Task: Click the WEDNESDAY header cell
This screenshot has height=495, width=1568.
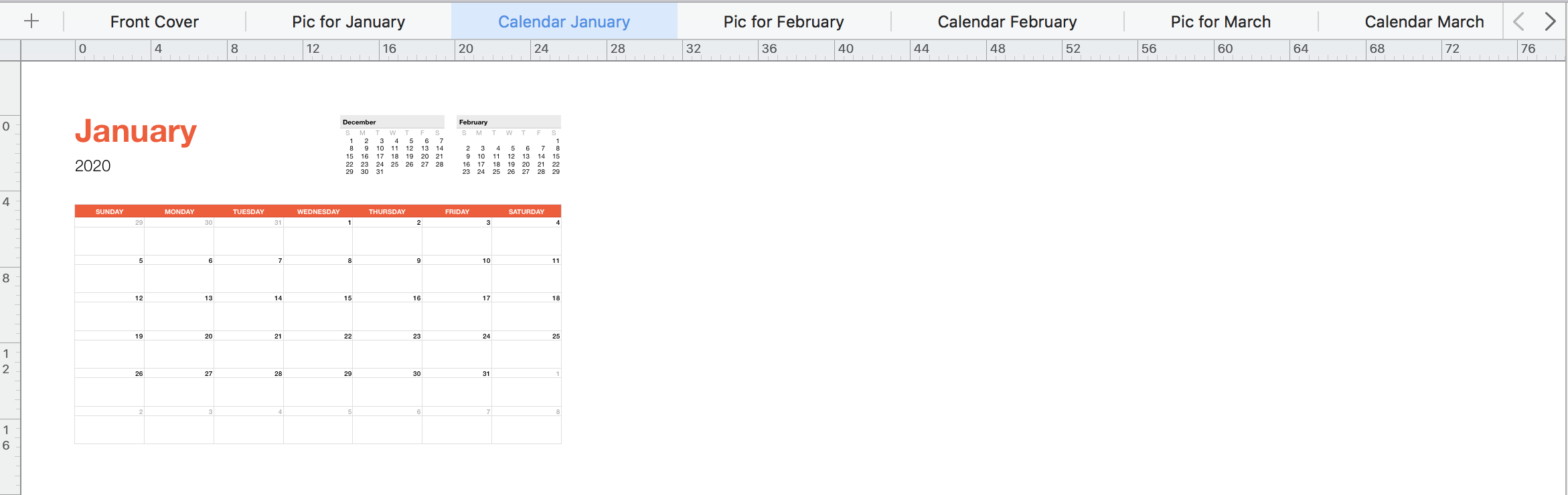Action: pyautogui.click(x=318, y=211)
